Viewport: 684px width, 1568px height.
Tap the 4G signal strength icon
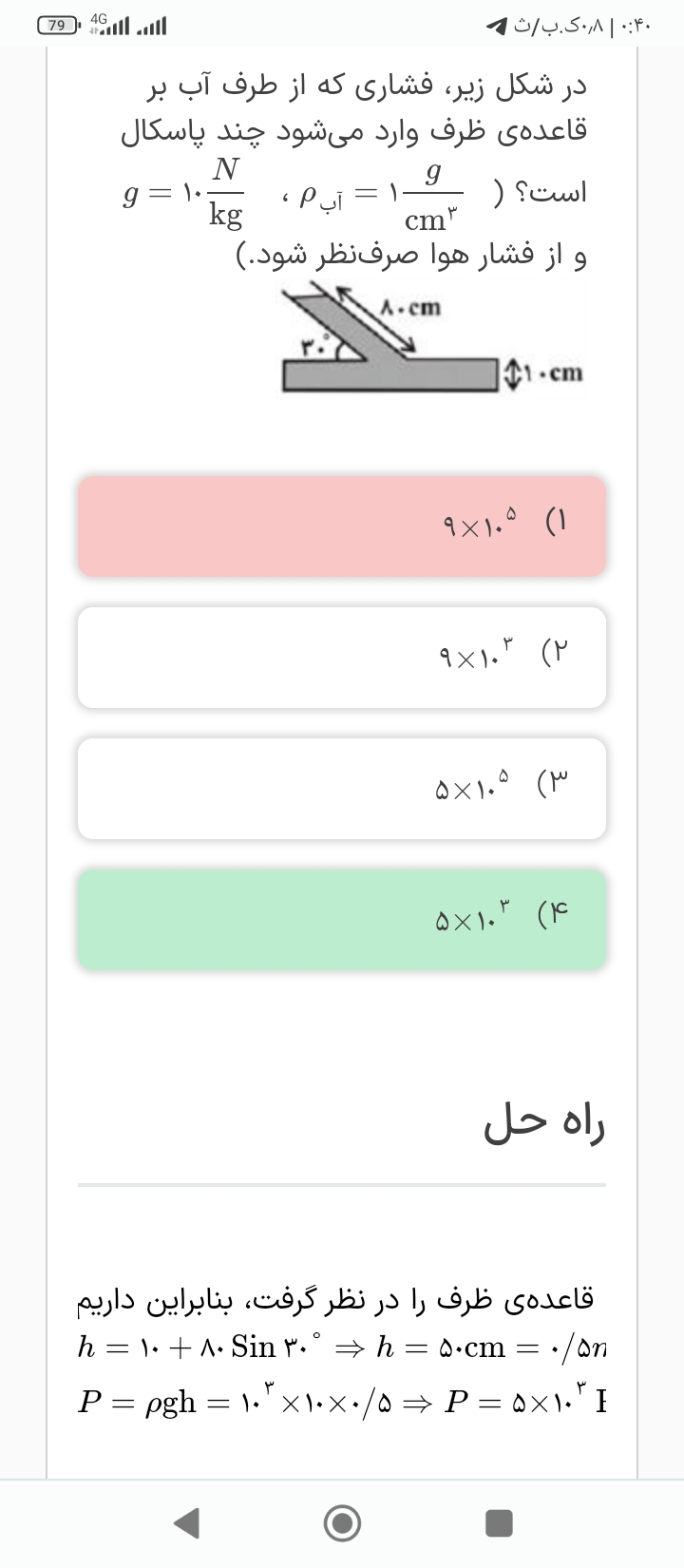tap(109, 24)
